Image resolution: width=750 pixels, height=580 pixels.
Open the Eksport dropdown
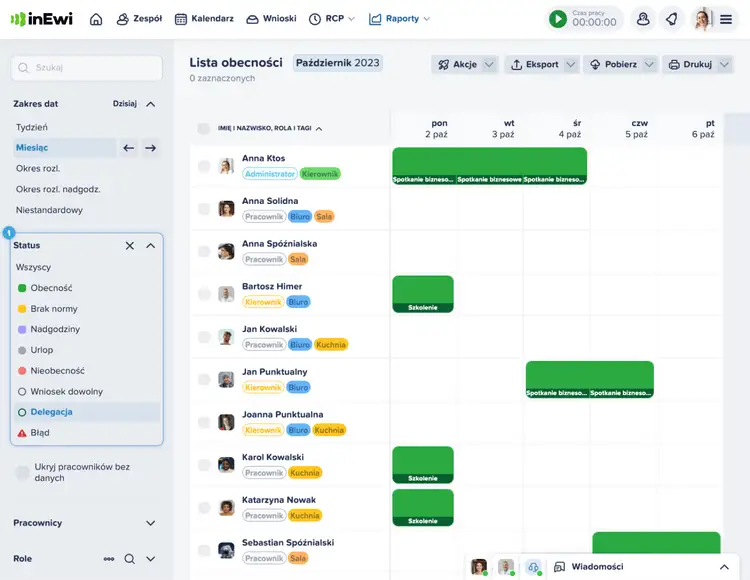[541, 64]
